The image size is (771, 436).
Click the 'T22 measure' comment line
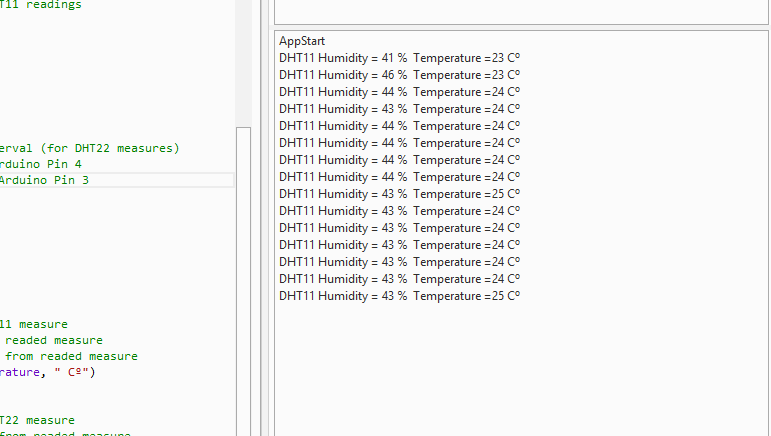pyautogui.click(x=37, y=420)
